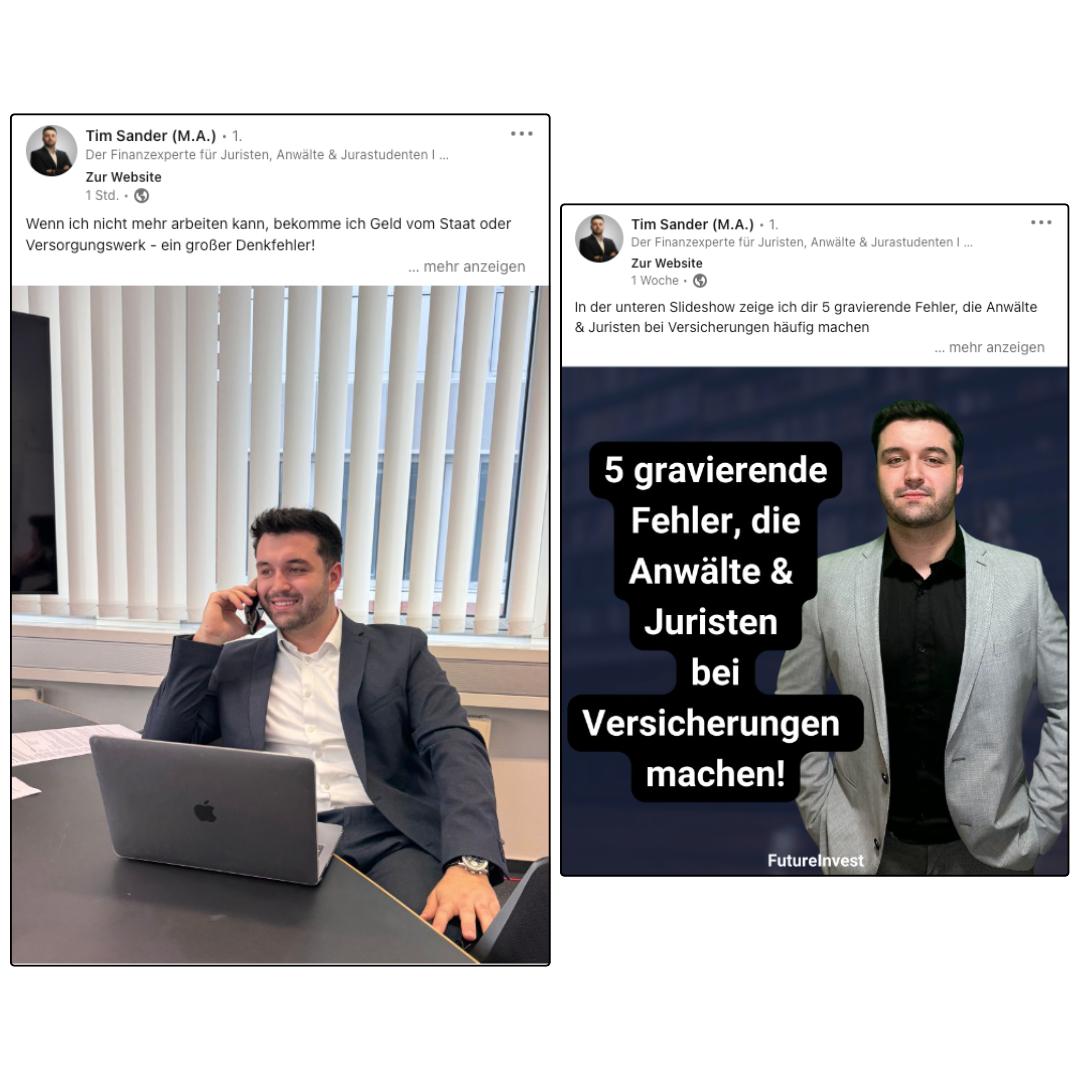The image size is (1080, 1080).
Task: Click Tim Sander (M.A.) name on left post
Action: click(x=151, y=136)
